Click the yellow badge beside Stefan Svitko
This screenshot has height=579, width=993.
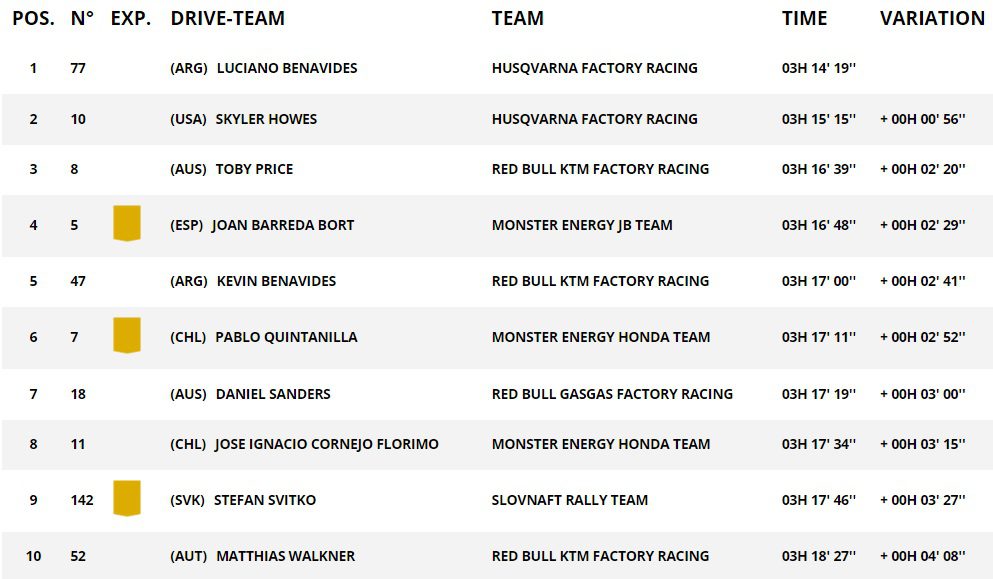pyautogui.click(x=126, y=498)
